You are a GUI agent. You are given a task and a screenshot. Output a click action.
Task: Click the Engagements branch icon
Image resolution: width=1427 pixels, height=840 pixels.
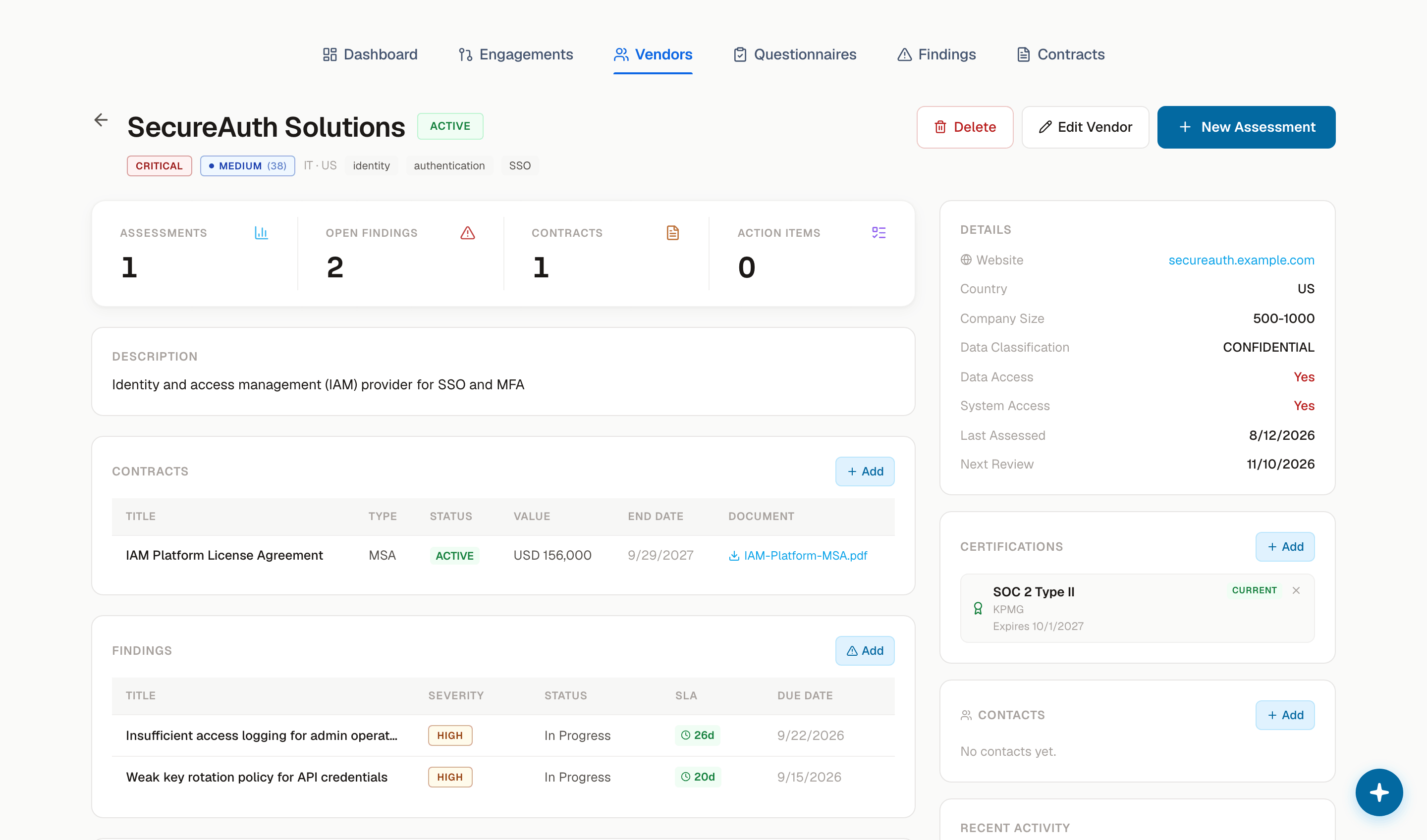tap(465, 54)
